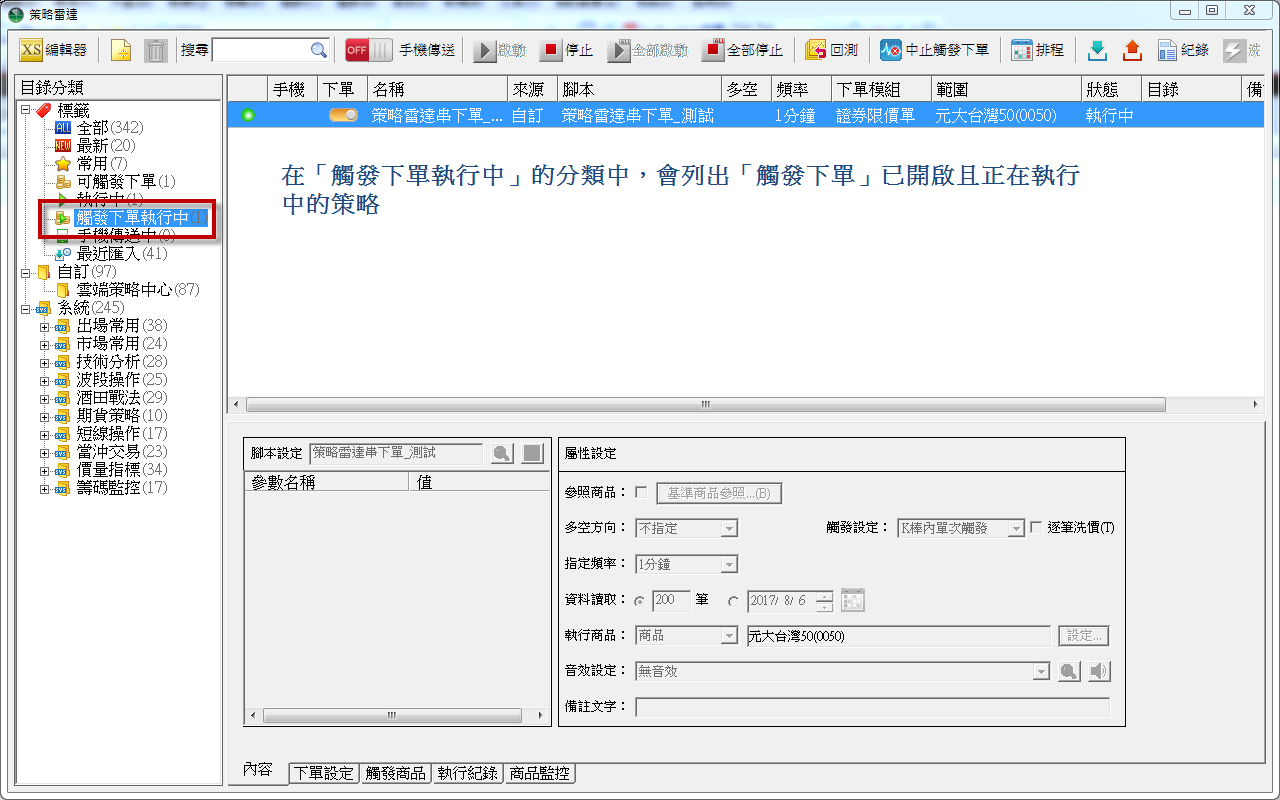Click the speaker icon beside 音效設定
Screen dimensions: 1280x800
pyautogui.click(x=1100, y=671)
